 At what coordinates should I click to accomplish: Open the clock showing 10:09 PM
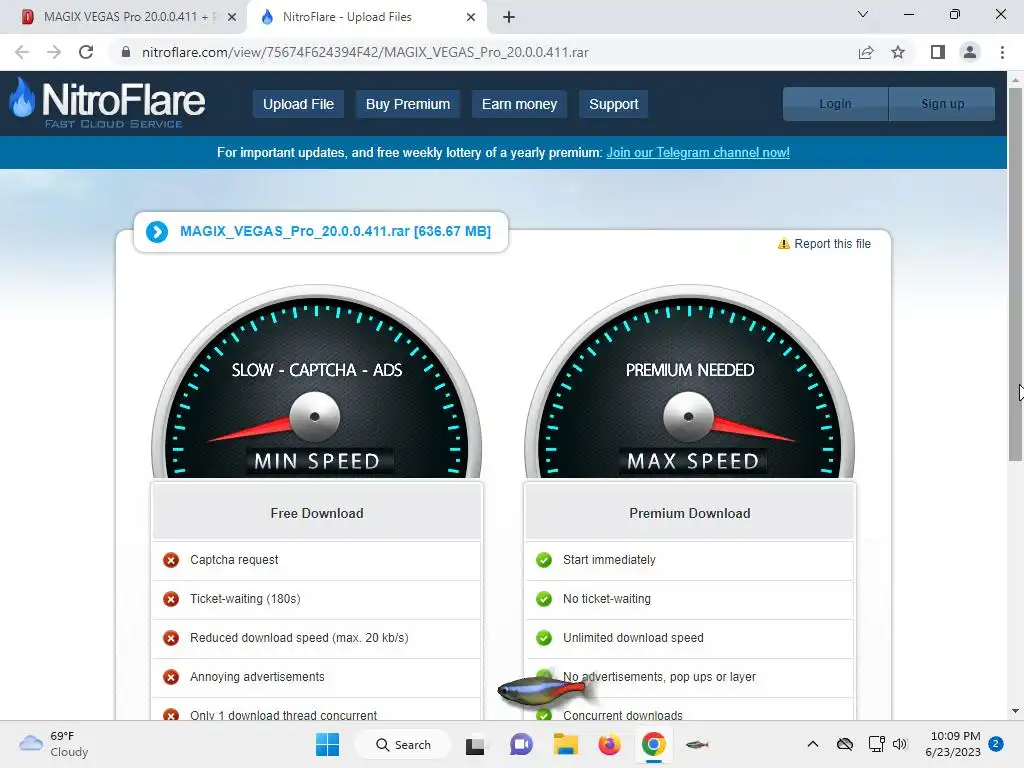click(953, 744)
